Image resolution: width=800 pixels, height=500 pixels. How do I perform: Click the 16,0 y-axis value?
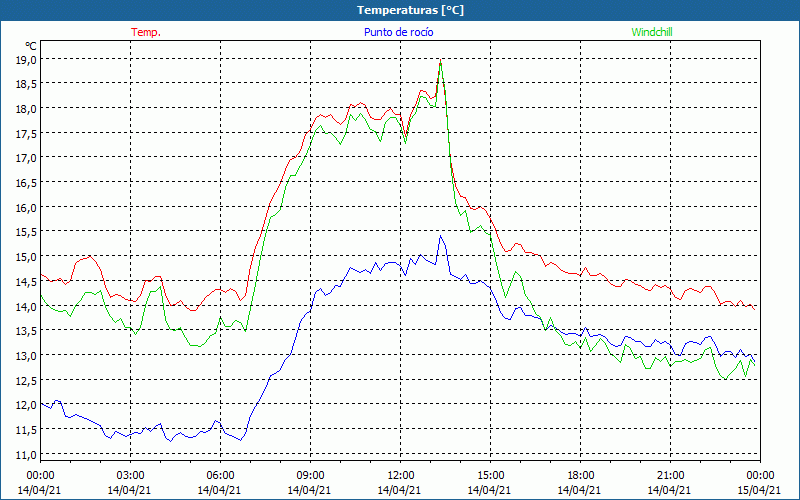pos(26,208)
